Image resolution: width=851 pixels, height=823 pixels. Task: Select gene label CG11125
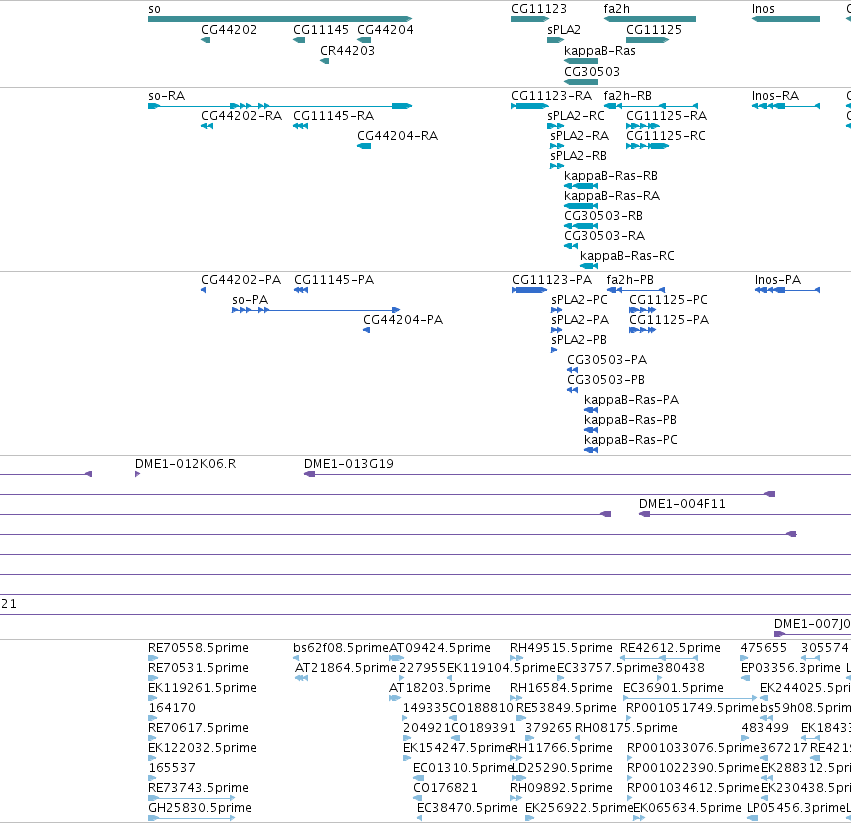654,30
